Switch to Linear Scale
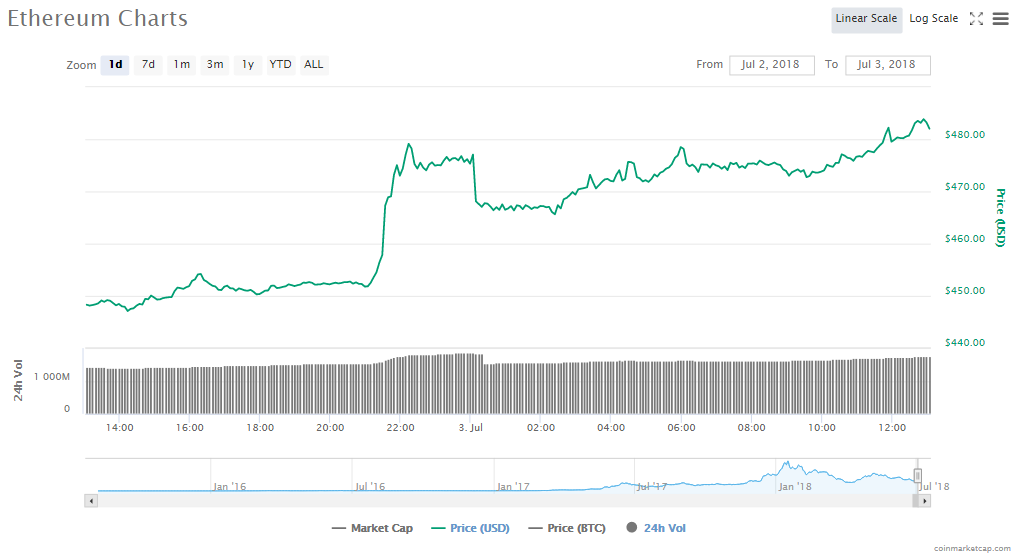Viewport: 1021px width, 559px height. [x=866, y=19]
